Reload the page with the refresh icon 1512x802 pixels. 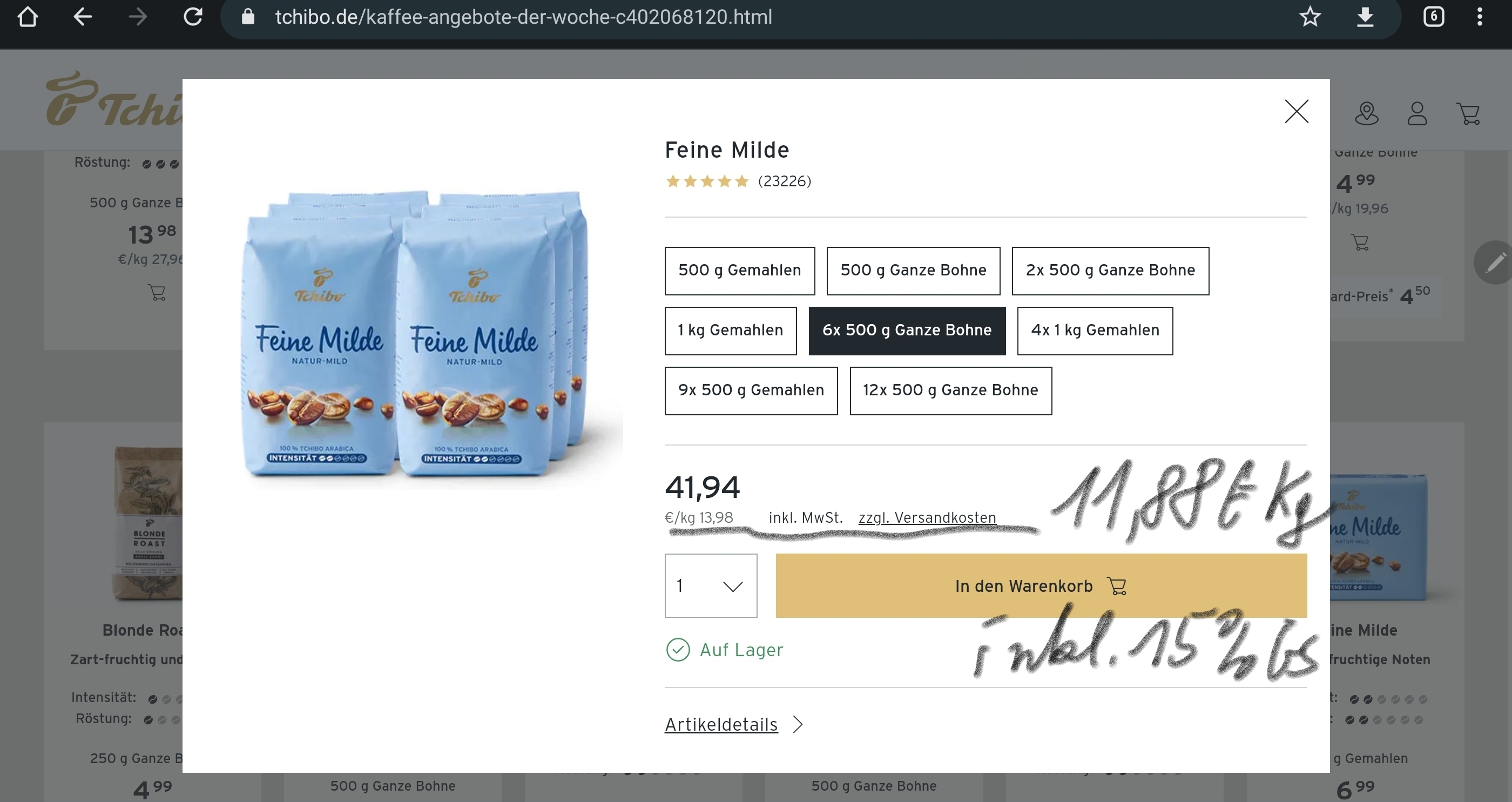point(193,17)
